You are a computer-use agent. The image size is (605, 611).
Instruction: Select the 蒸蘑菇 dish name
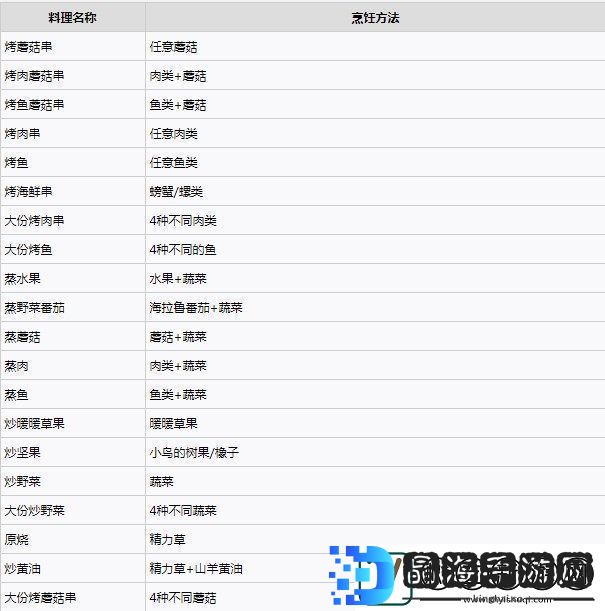22,337
